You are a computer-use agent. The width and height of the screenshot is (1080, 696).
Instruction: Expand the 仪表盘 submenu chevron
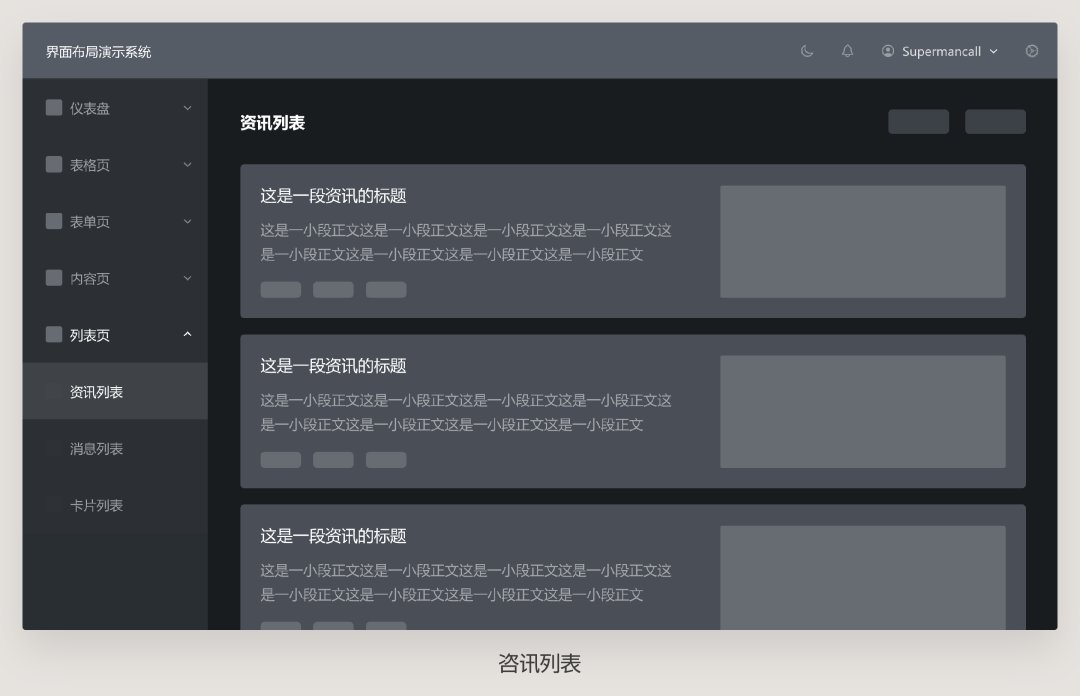(x=187, y=108)
